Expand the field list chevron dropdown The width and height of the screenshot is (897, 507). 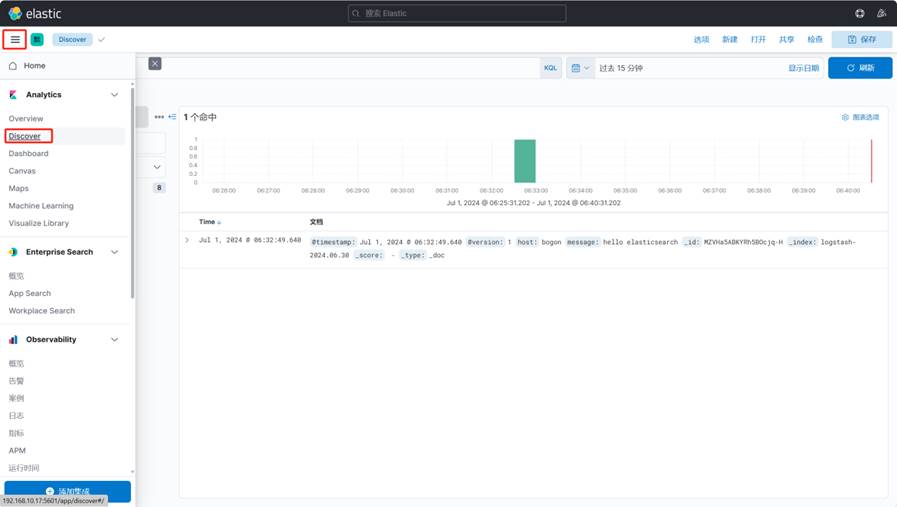157,168
